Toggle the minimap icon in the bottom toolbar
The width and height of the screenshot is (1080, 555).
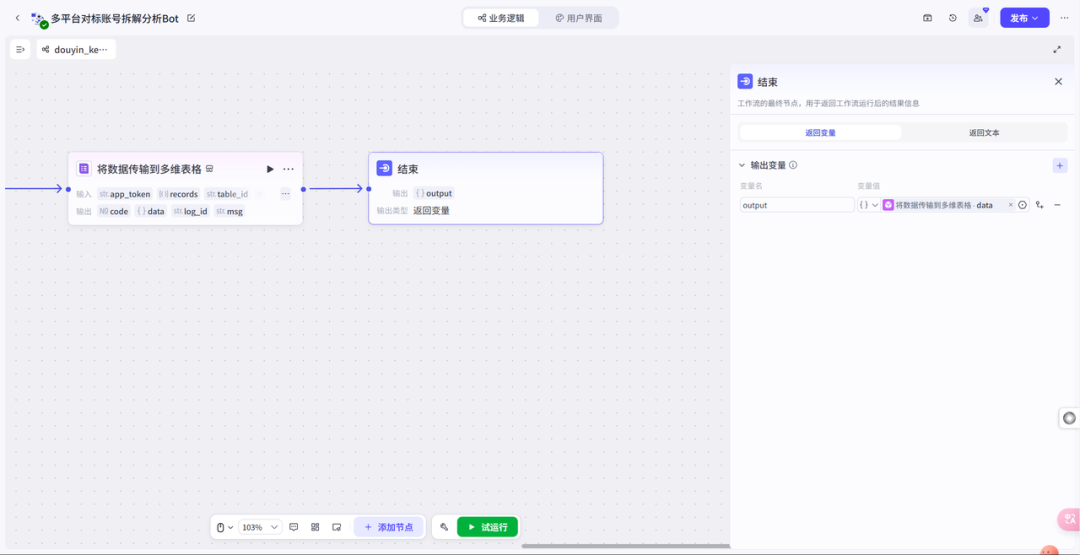click(x=336, y=527)
